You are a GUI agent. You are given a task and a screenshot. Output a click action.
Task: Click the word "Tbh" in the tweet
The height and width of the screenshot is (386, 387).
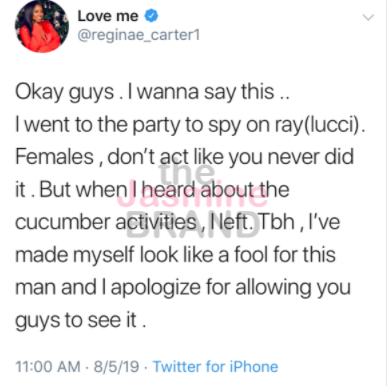[276, 222]
